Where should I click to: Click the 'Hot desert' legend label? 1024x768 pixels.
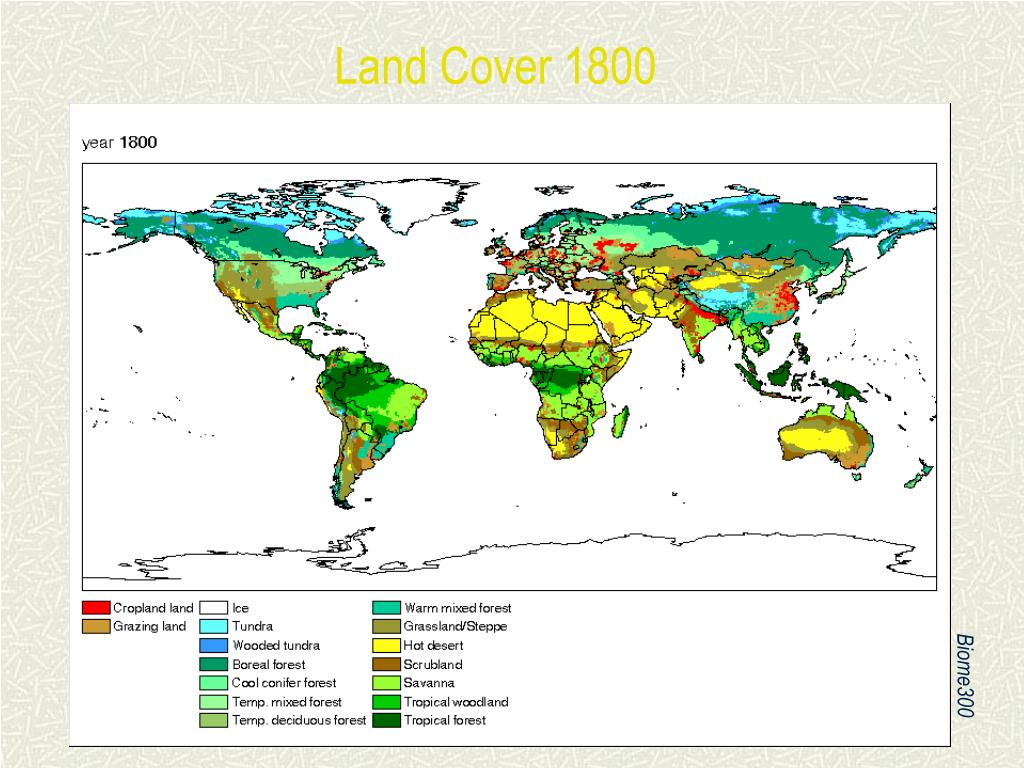[433, 645]
